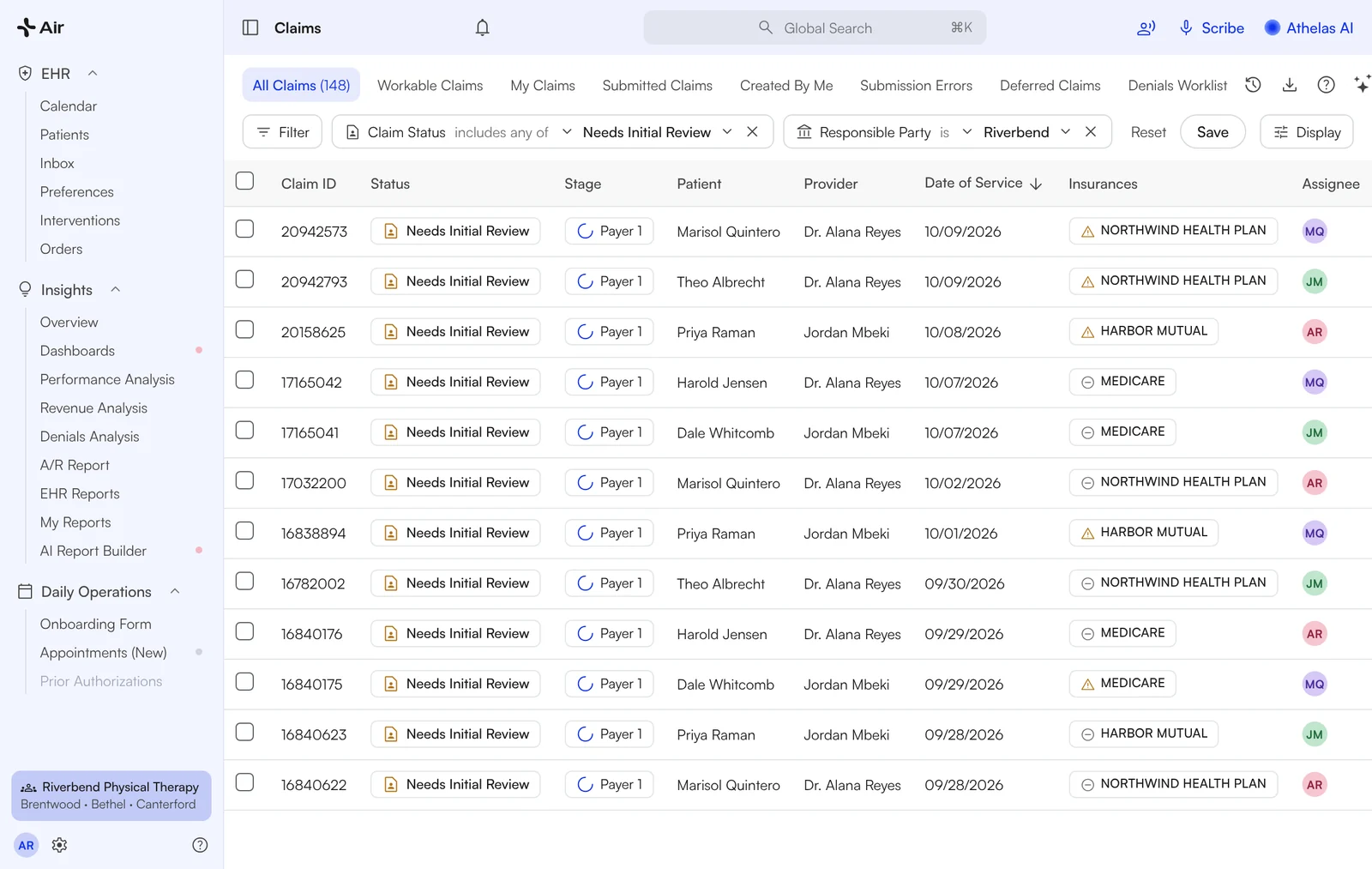Open claim ID 16782002
The width and height of the screenshot is (1372, 869).
313,584
